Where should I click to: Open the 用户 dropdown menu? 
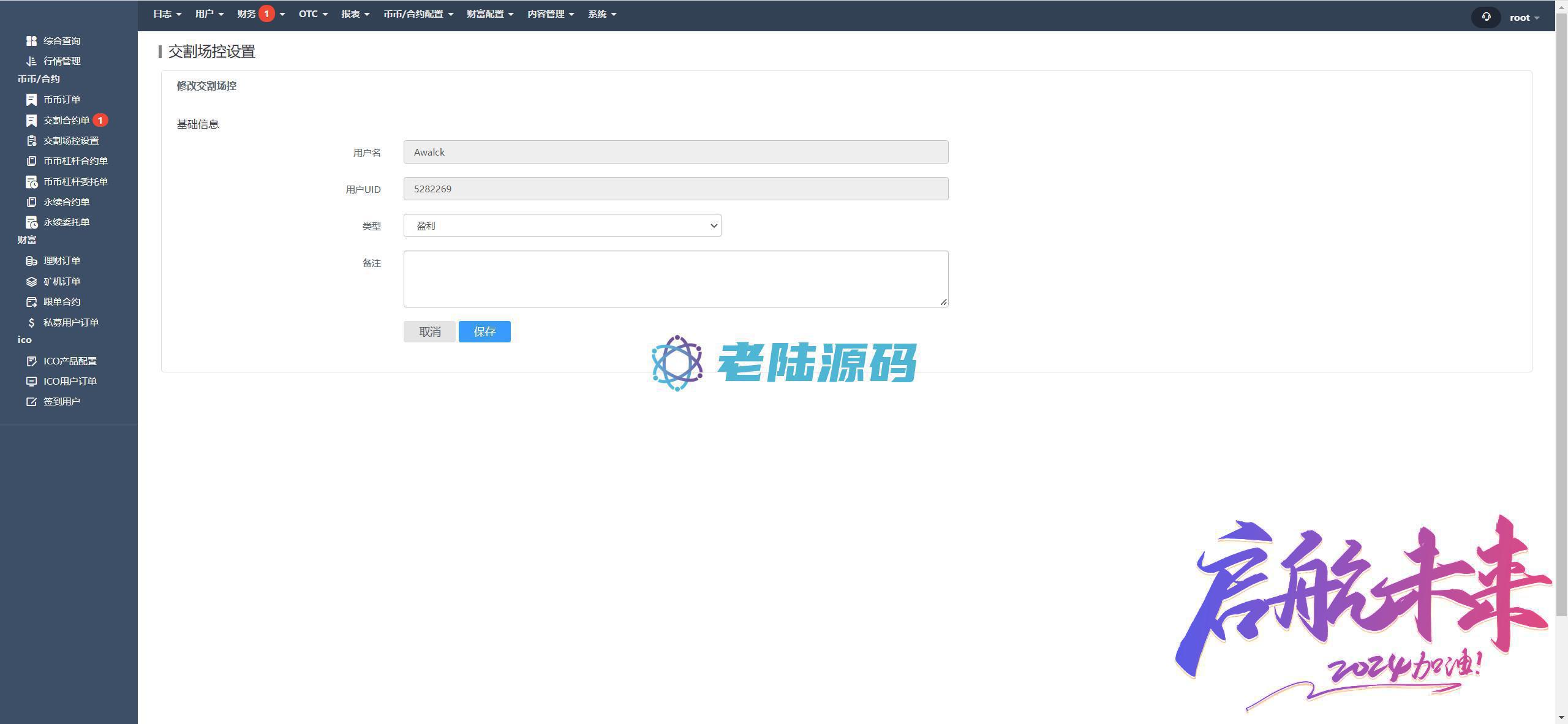pos(209,13)
